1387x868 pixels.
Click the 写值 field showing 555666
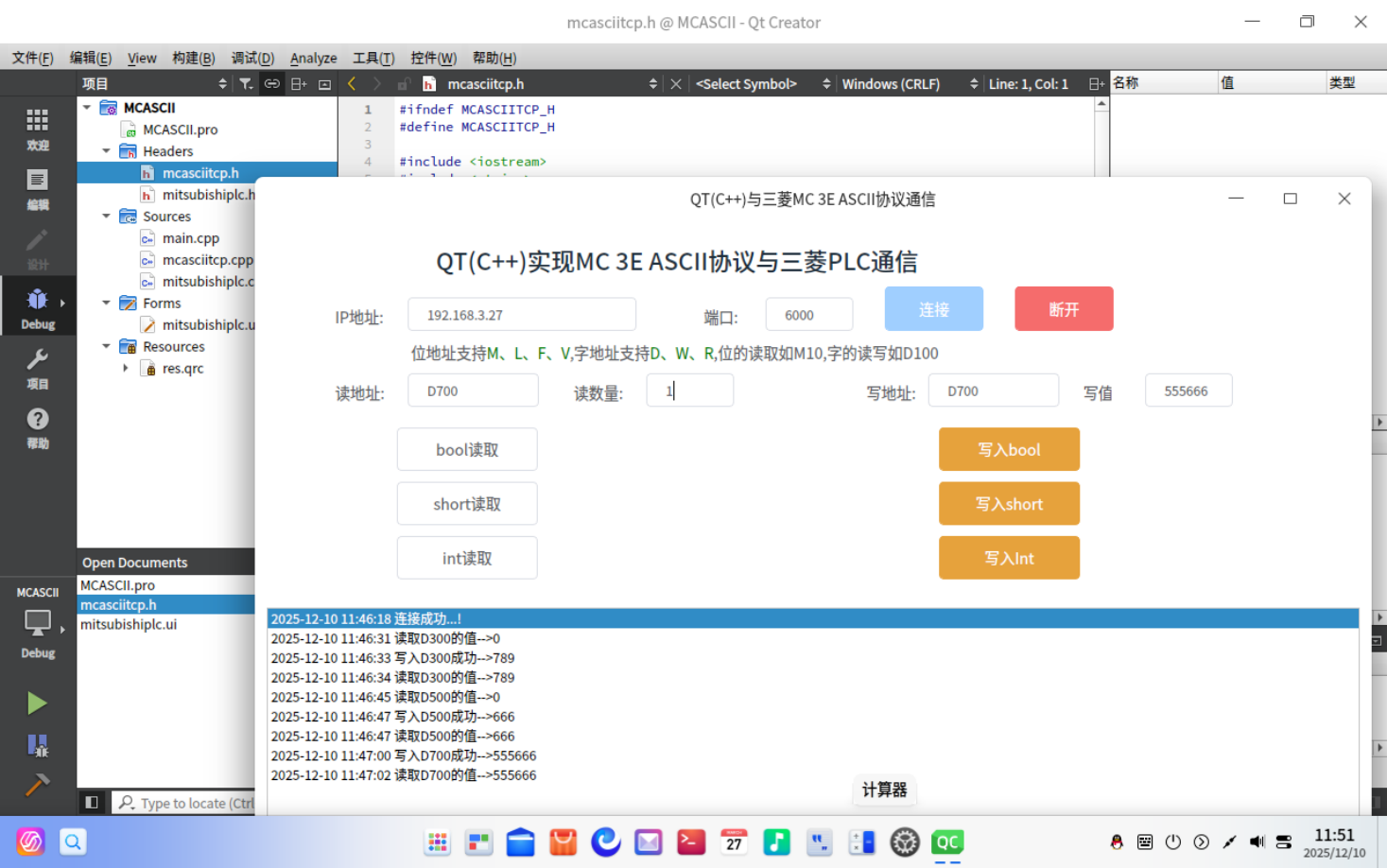click(1188, 391)
